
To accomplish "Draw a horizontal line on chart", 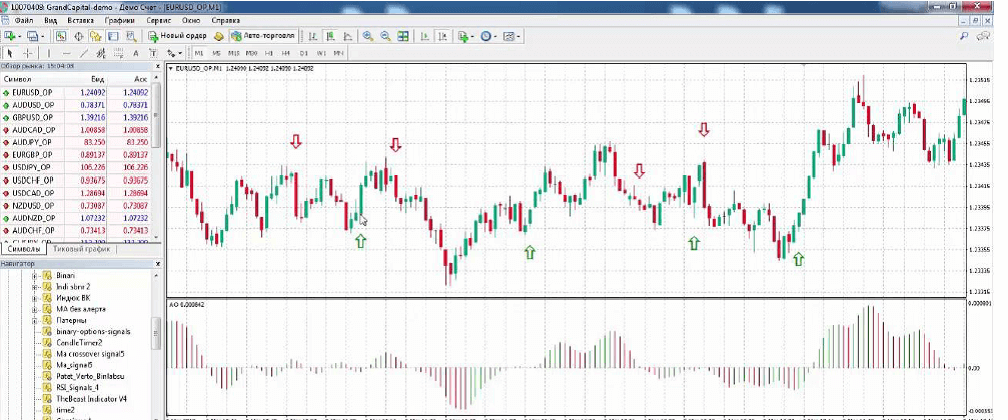I will click(66, 52).
